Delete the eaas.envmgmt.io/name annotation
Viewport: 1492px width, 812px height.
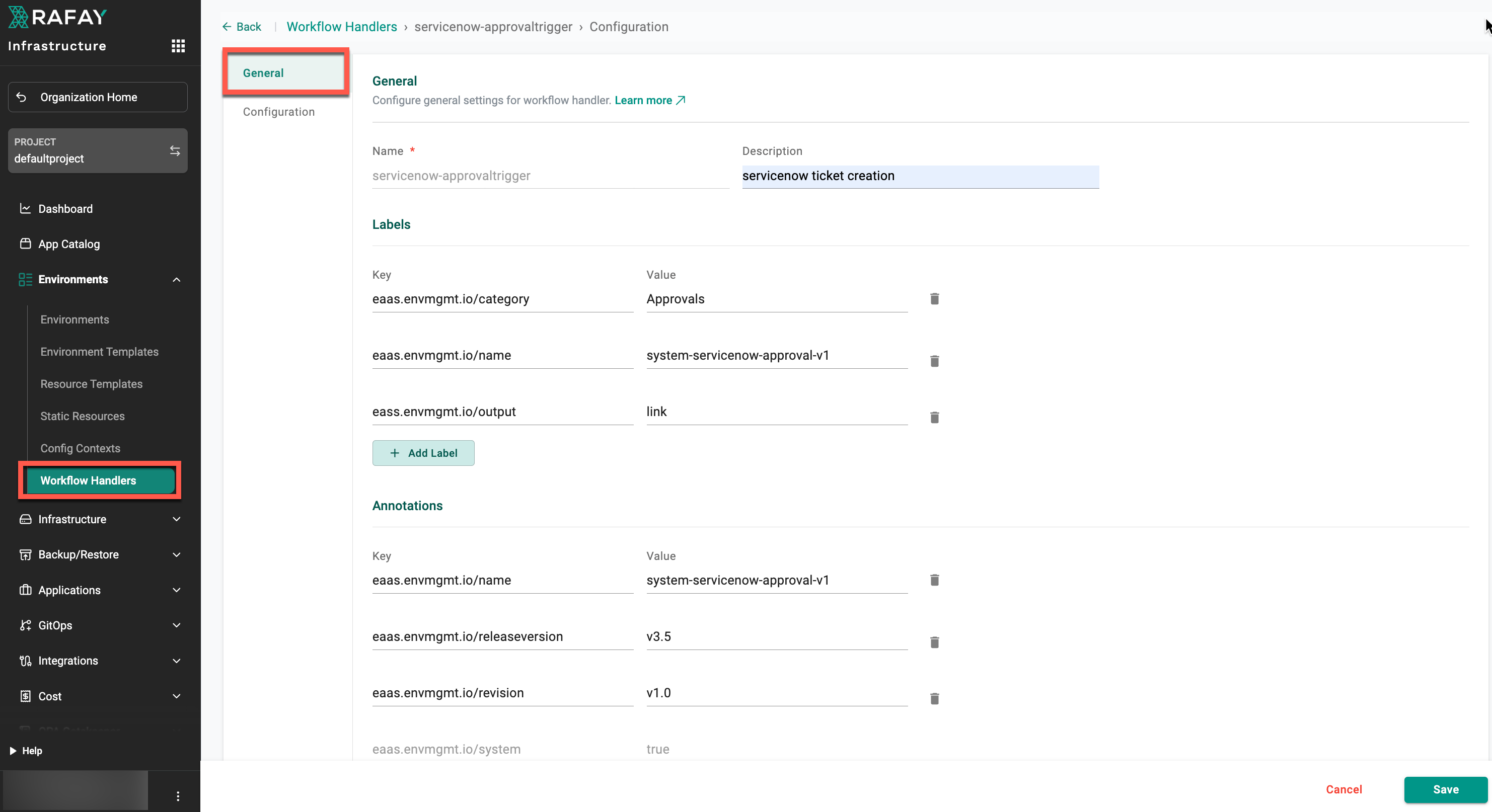(934, 580)
